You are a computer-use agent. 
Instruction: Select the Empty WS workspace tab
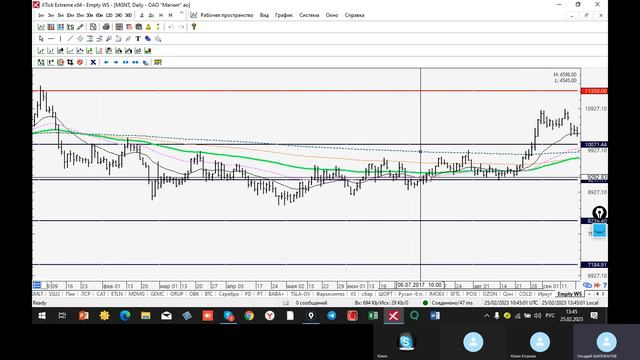[569, 294]
